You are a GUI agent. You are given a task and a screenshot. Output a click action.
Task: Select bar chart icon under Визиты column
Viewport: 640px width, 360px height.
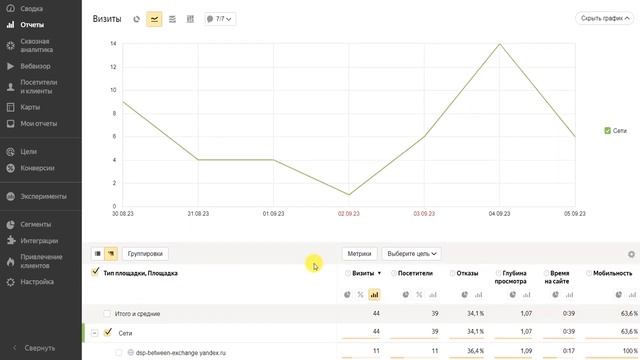coord(374,295)
